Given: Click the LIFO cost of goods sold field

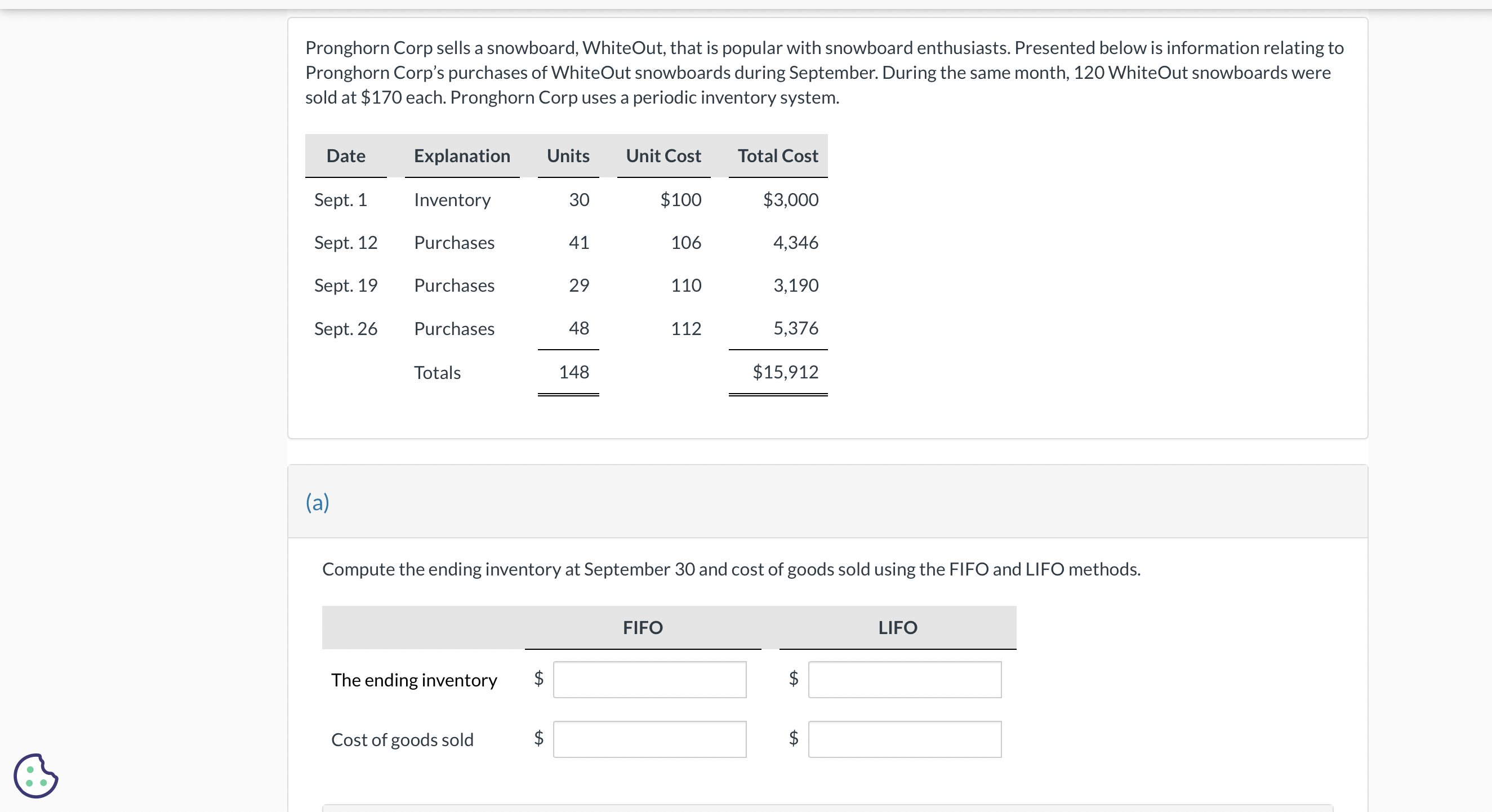Looking at the screenshot, I should (x=905, y=739).
